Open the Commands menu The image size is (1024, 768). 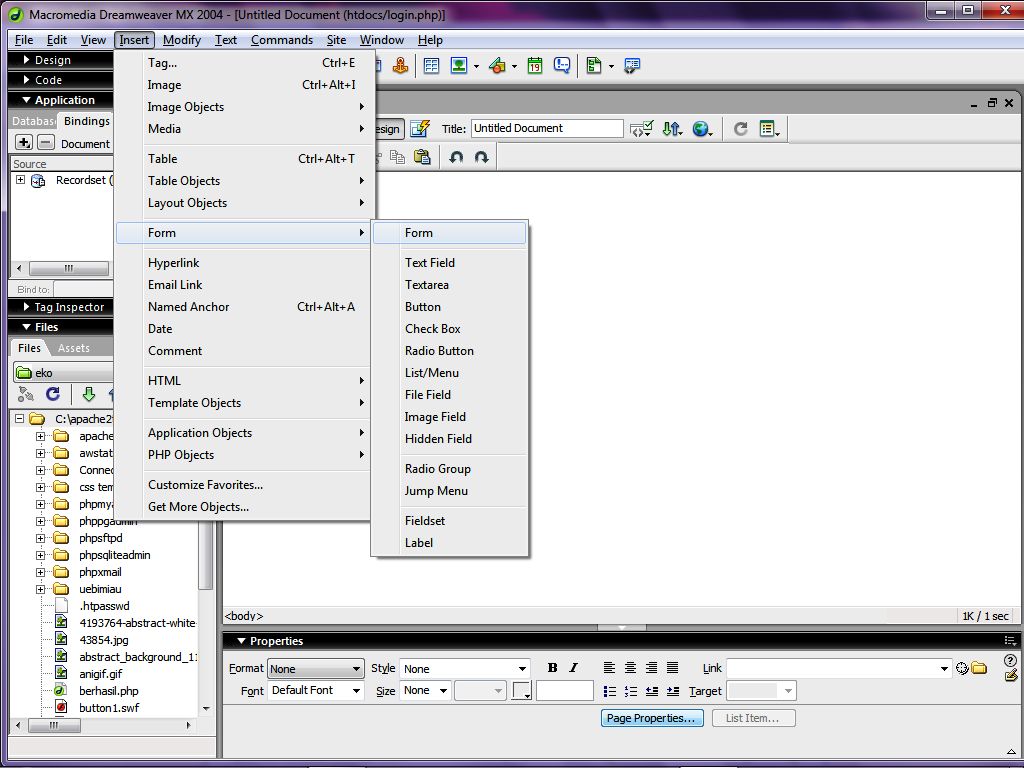(281, 40)
